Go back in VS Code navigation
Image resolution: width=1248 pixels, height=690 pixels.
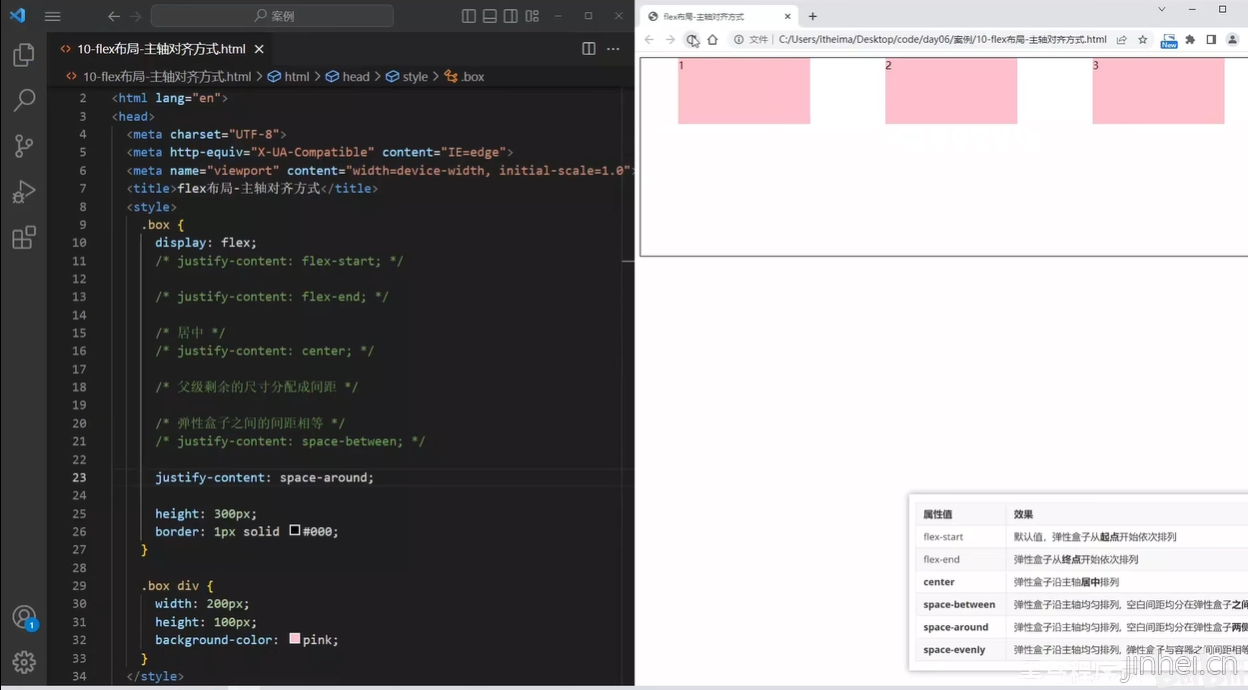[114, 16]
